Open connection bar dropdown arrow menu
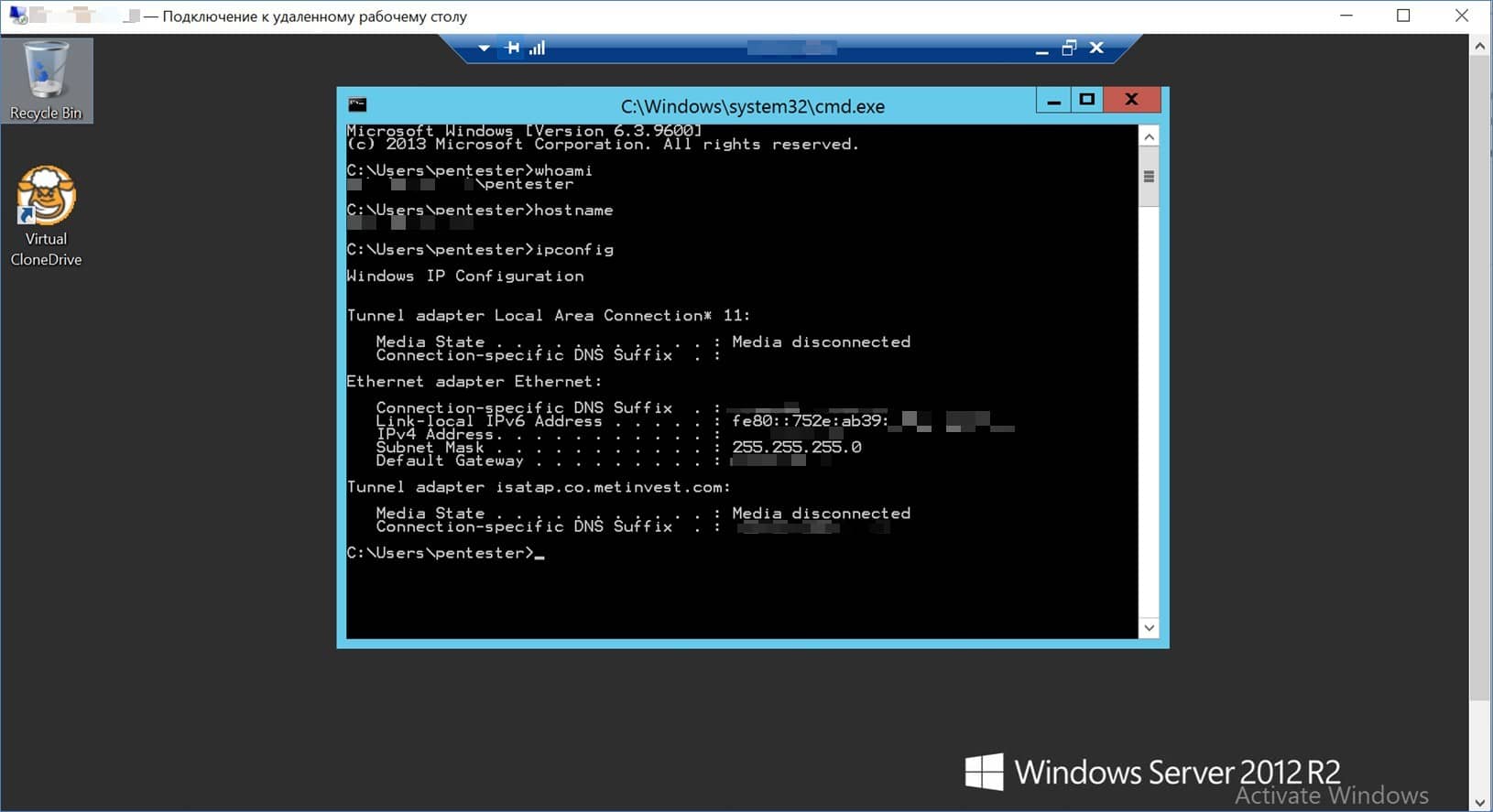 pos(484,48)
